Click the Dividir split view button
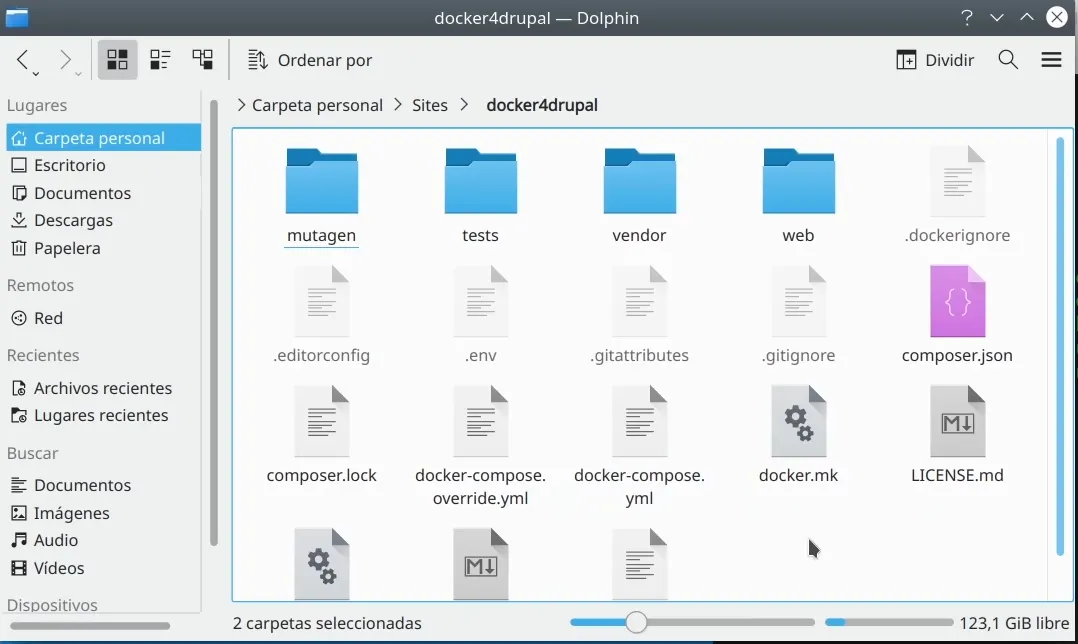The image size is (1078, 644). (935, 60)
